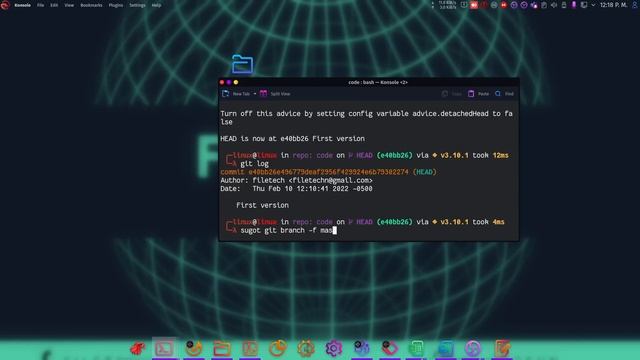Click the Find button in Konsole toolbar
The image size is (640, 360).
(504, 94)
